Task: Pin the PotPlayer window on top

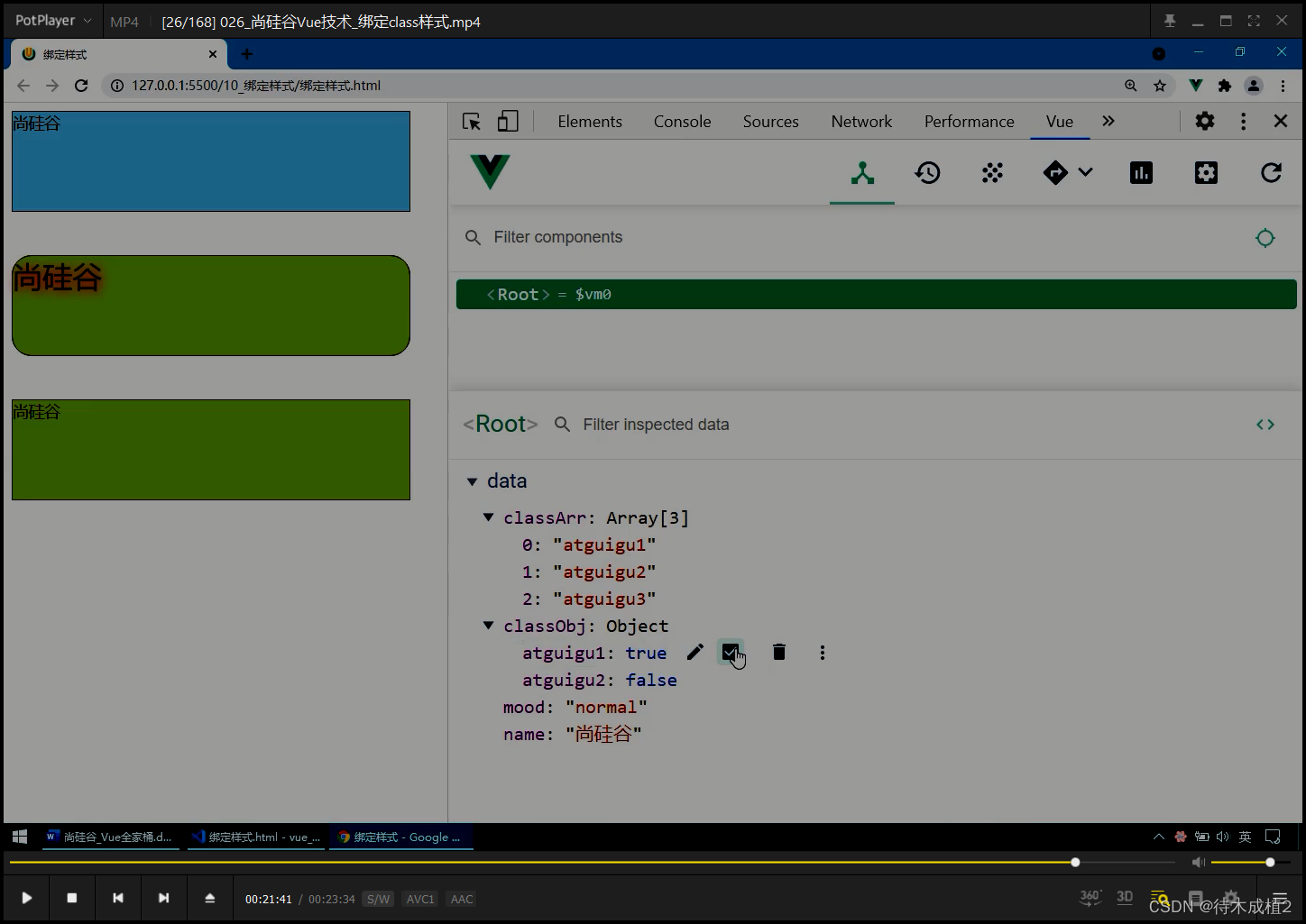Action: coord(1170,21)
